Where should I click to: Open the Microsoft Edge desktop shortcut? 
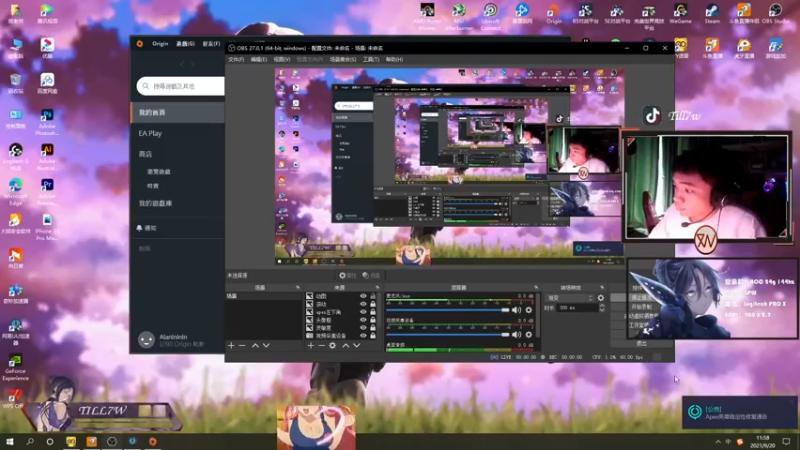coord(15,192)
